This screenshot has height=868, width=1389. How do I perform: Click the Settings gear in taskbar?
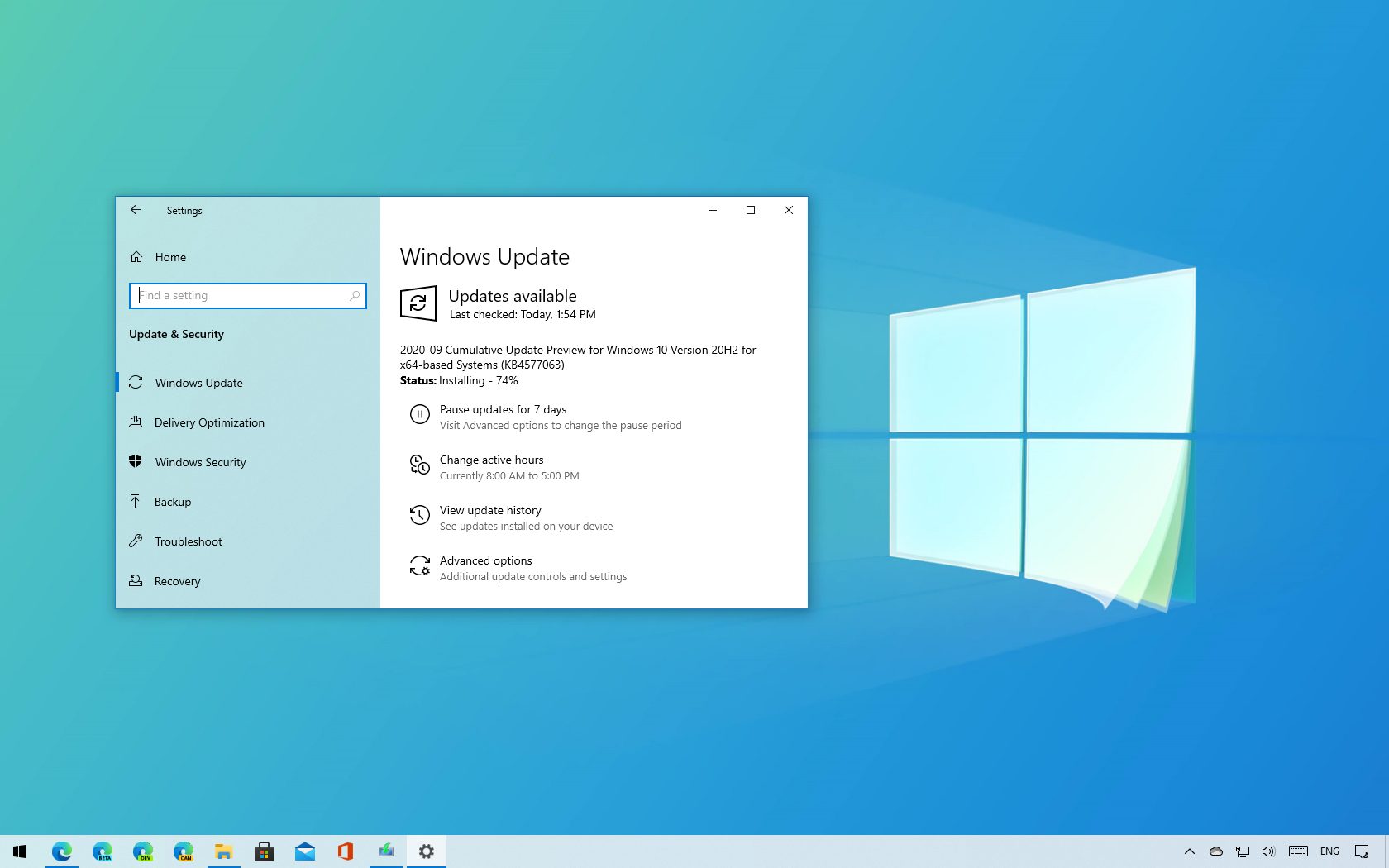(x=427, y=851)
